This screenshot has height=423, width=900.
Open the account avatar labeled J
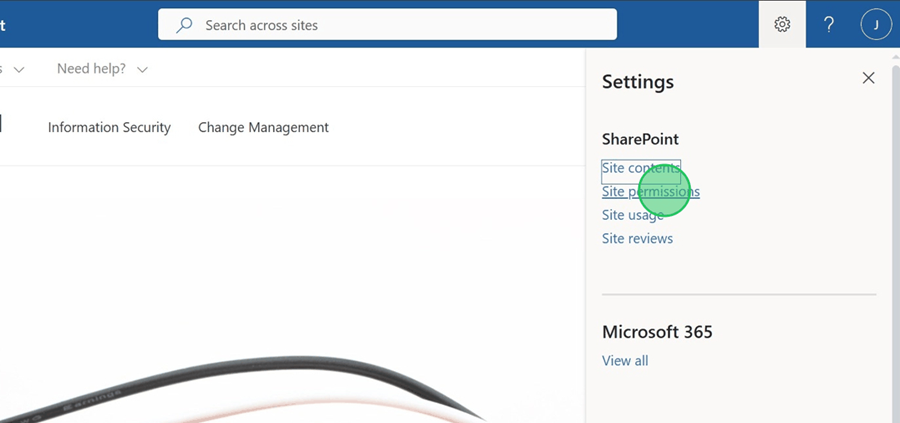coord(876,25)
